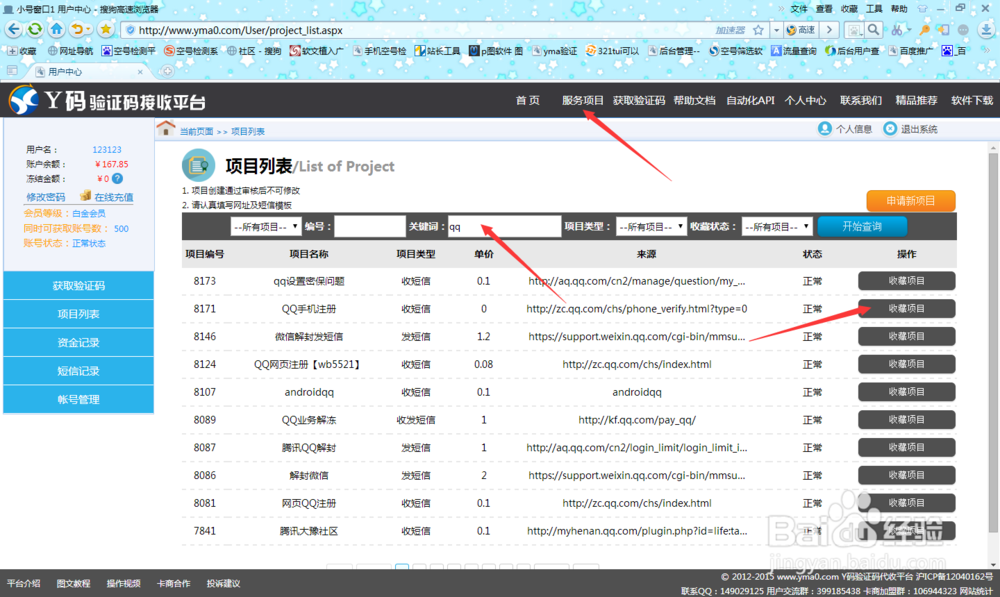Open the search engine selector paw icon
The height and width of the screenshot is (597, 1000).
tap(853, 30)
